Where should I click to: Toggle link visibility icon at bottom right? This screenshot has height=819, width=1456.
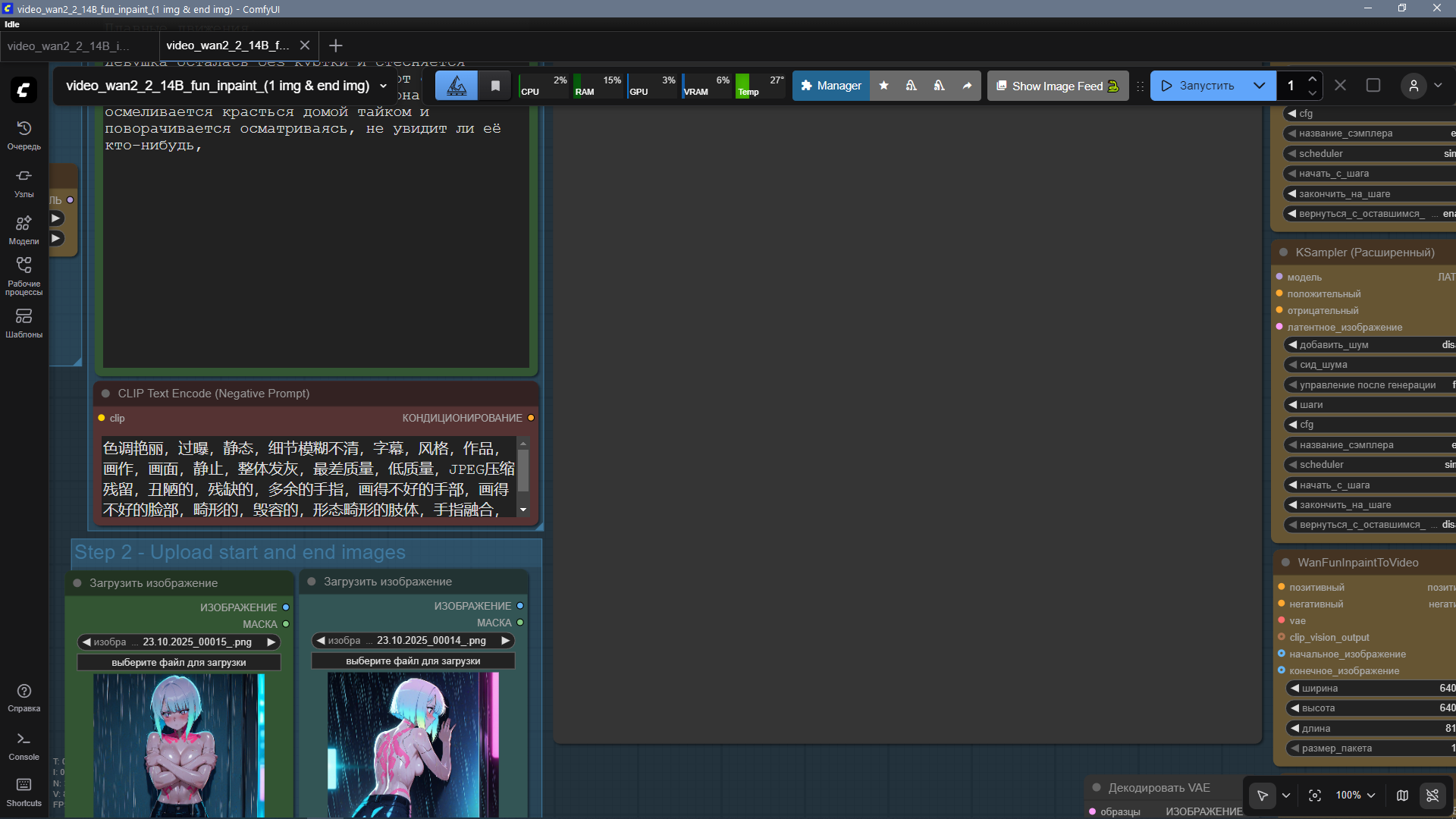point(1432,795)
